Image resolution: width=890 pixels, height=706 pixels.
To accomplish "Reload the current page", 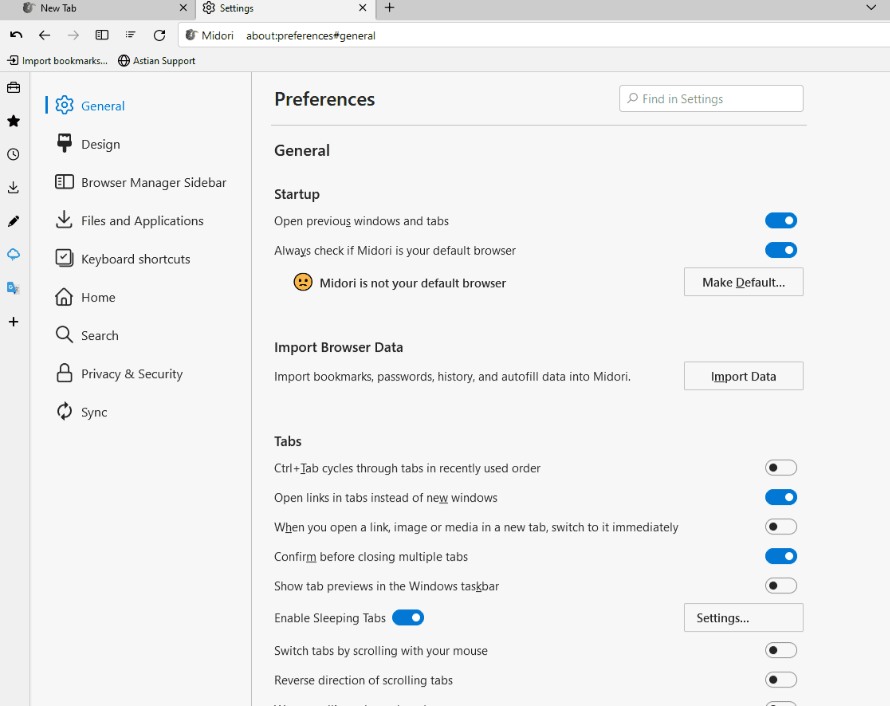I will (x=159, y=35).
